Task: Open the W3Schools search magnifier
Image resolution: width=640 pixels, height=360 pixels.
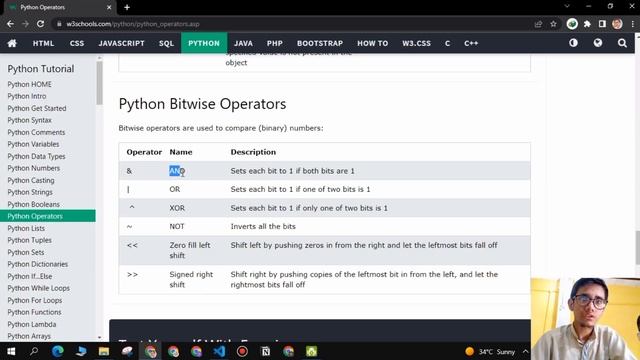Action: pyautogui.click(x=622, y=43)
